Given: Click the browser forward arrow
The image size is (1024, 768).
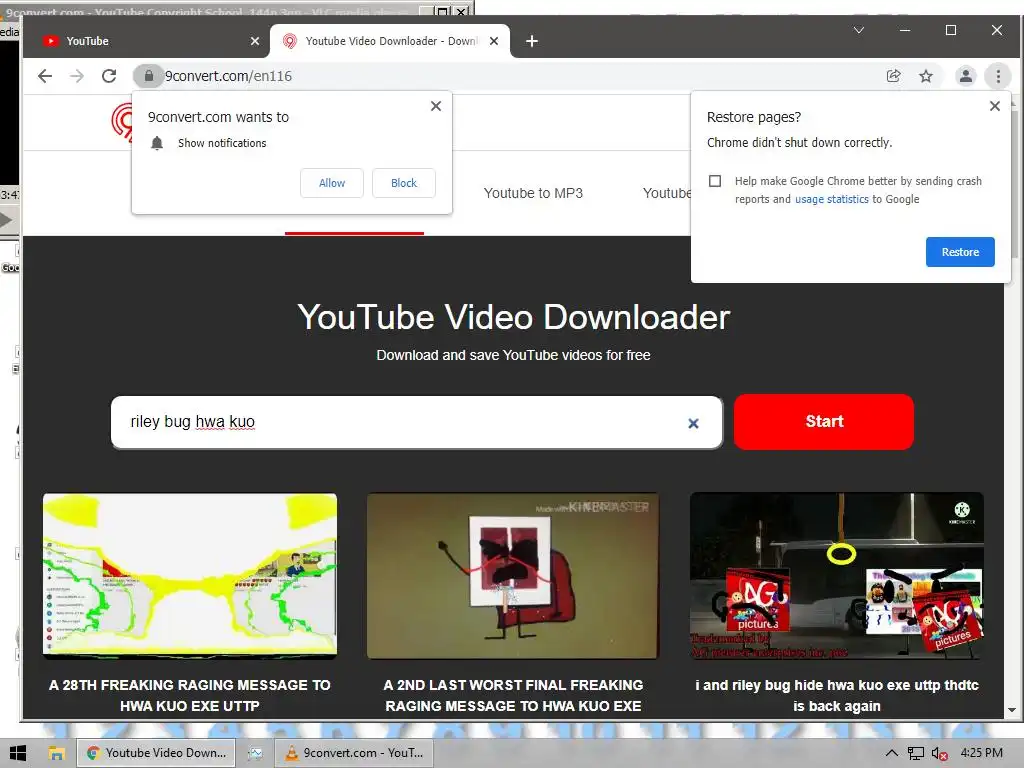Looking at the screenshot, I should tap(77, 76).
